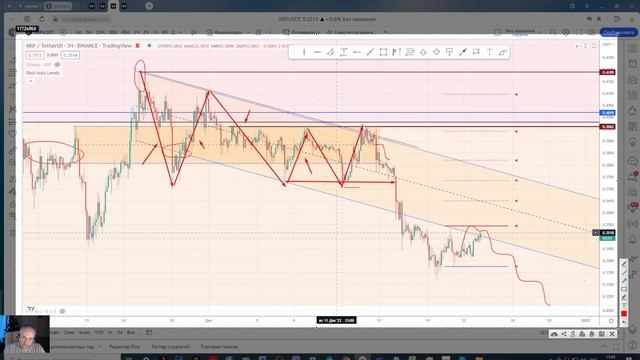
Task: Toggle eye icon beside bottom TradingView logo
Action: [62, 311]
